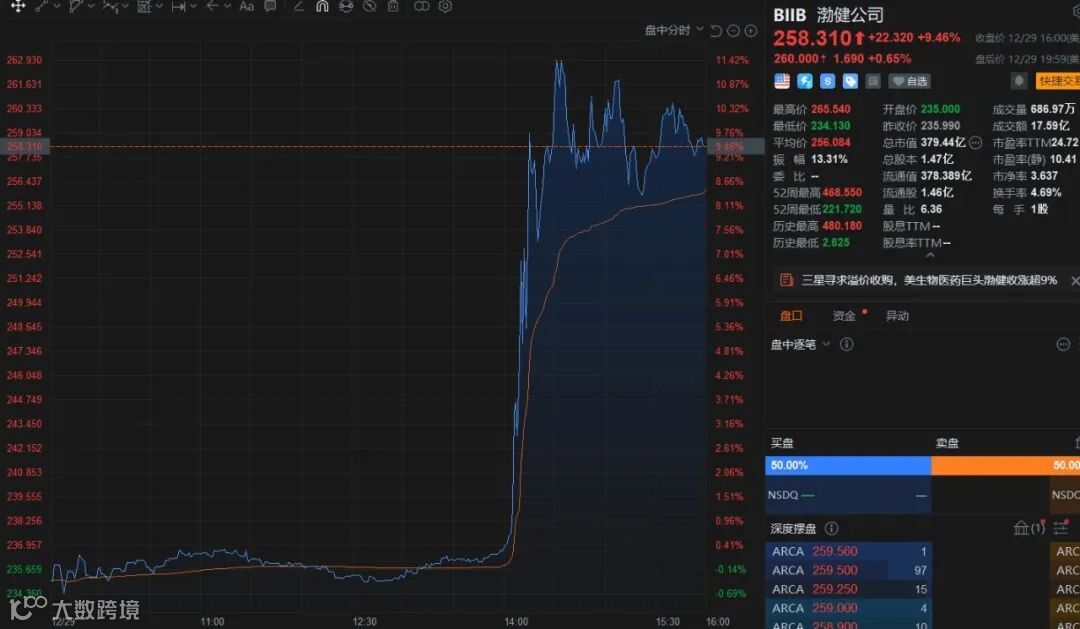Open trend line tool options arrow
Screen dimensions: 1080x629
pyautogui.click(x=56, y=6)
